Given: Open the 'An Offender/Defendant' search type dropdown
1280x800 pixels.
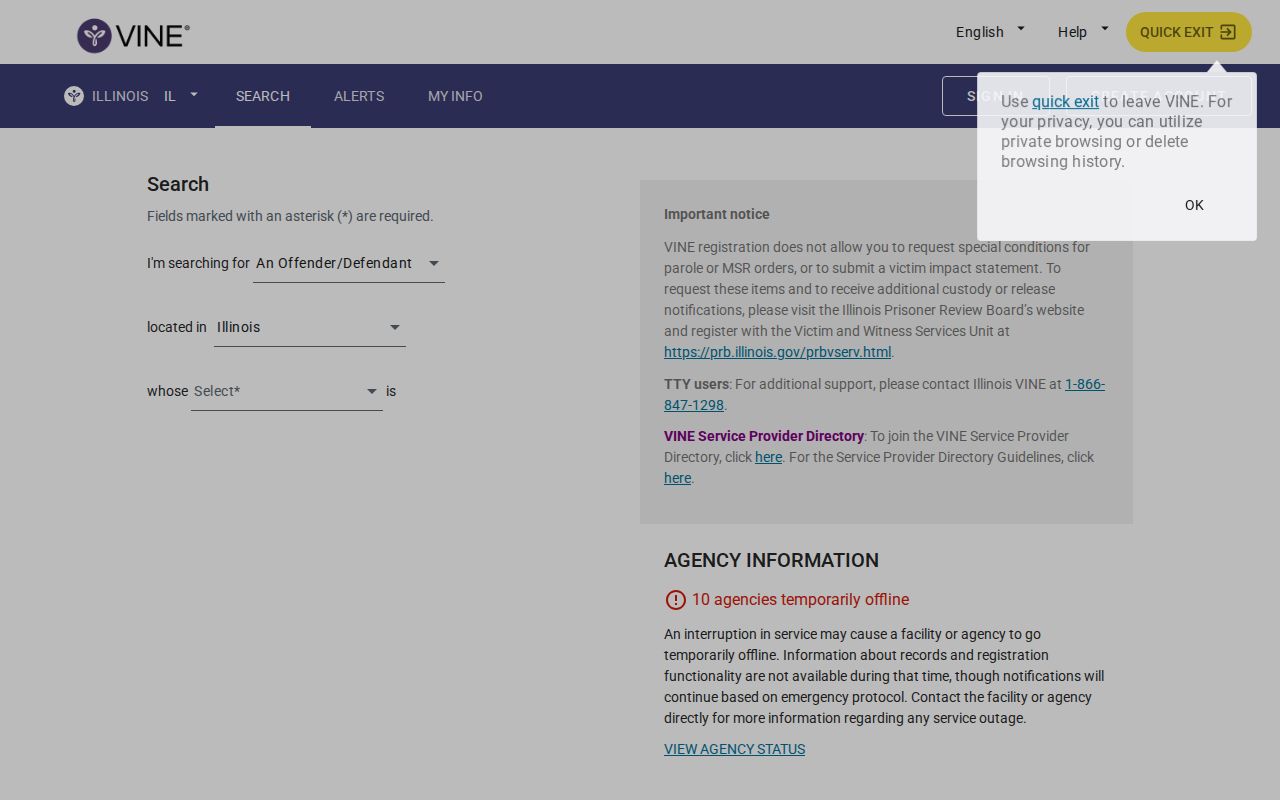Looking at the screenshot, I should [349, 264].
